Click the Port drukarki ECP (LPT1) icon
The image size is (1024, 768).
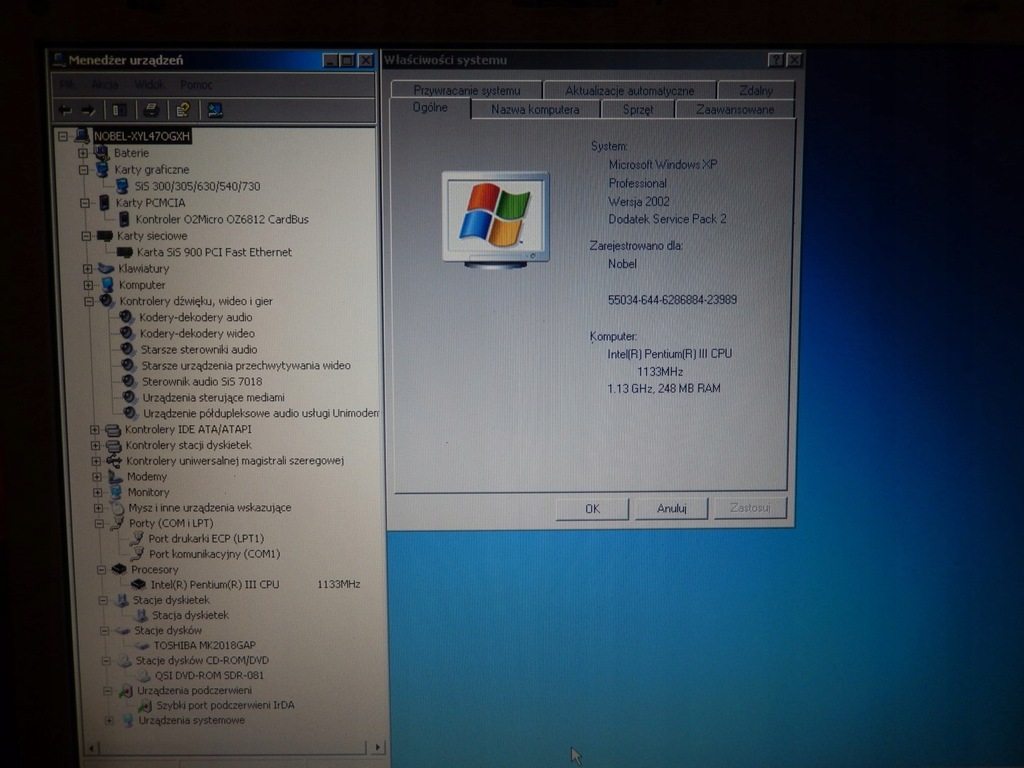click(136, 538)
